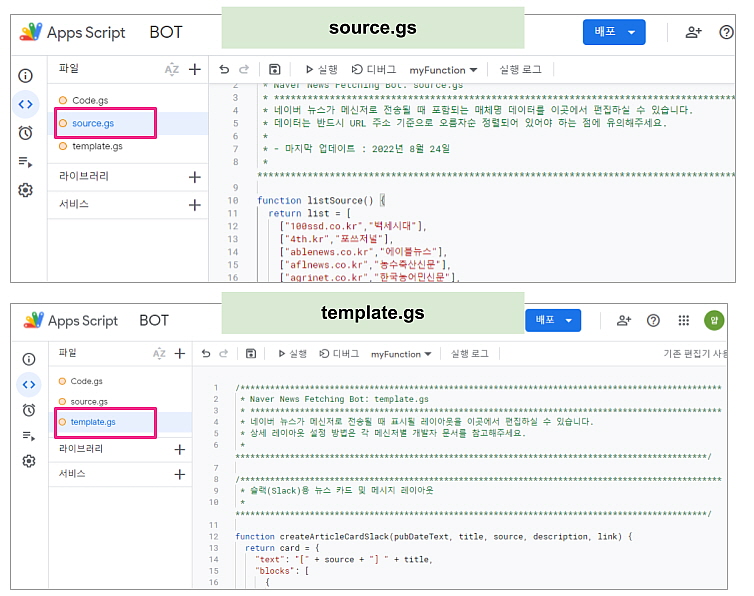Open the Triggers clock icon in the template.gs window
The image size is (754, 596).
click(28, 409)
